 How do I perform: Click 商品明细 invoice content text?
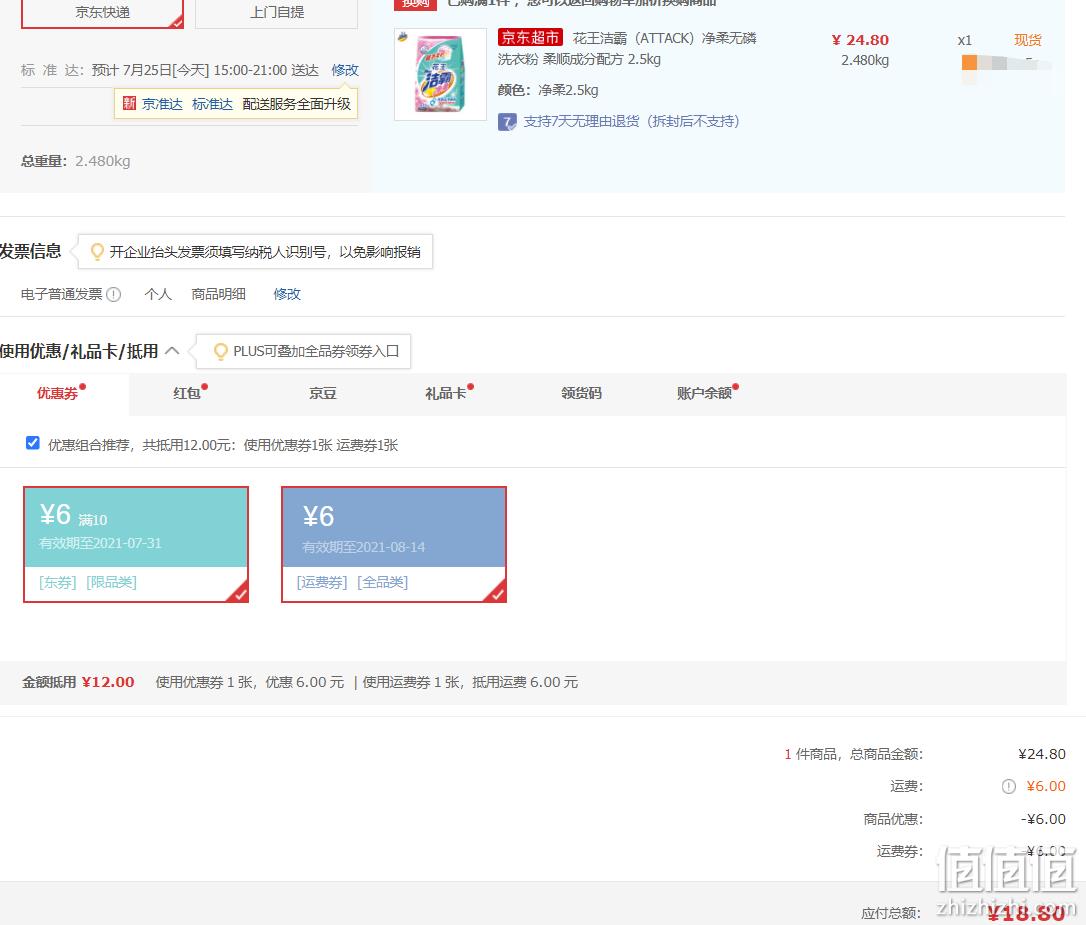pyautogui.click(x=218, y=294)
